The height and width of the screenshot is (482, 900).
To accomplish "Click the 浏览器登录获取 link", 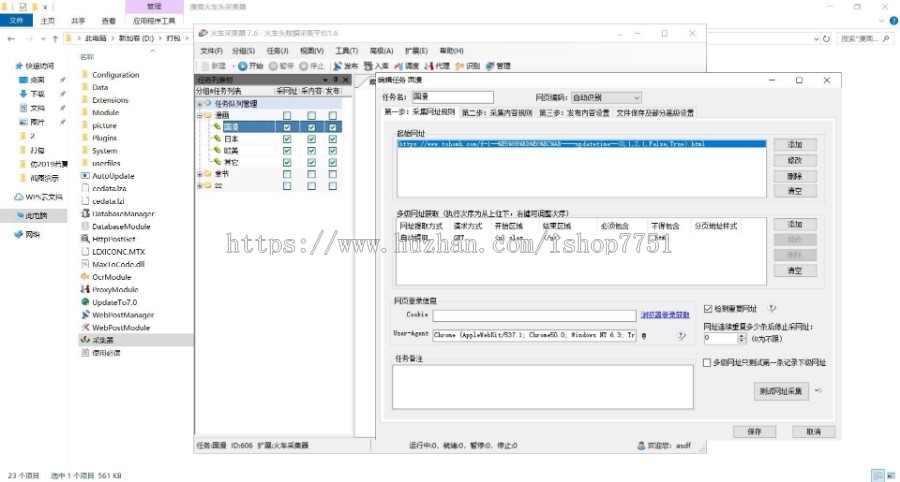I will [x=665, y=314].
